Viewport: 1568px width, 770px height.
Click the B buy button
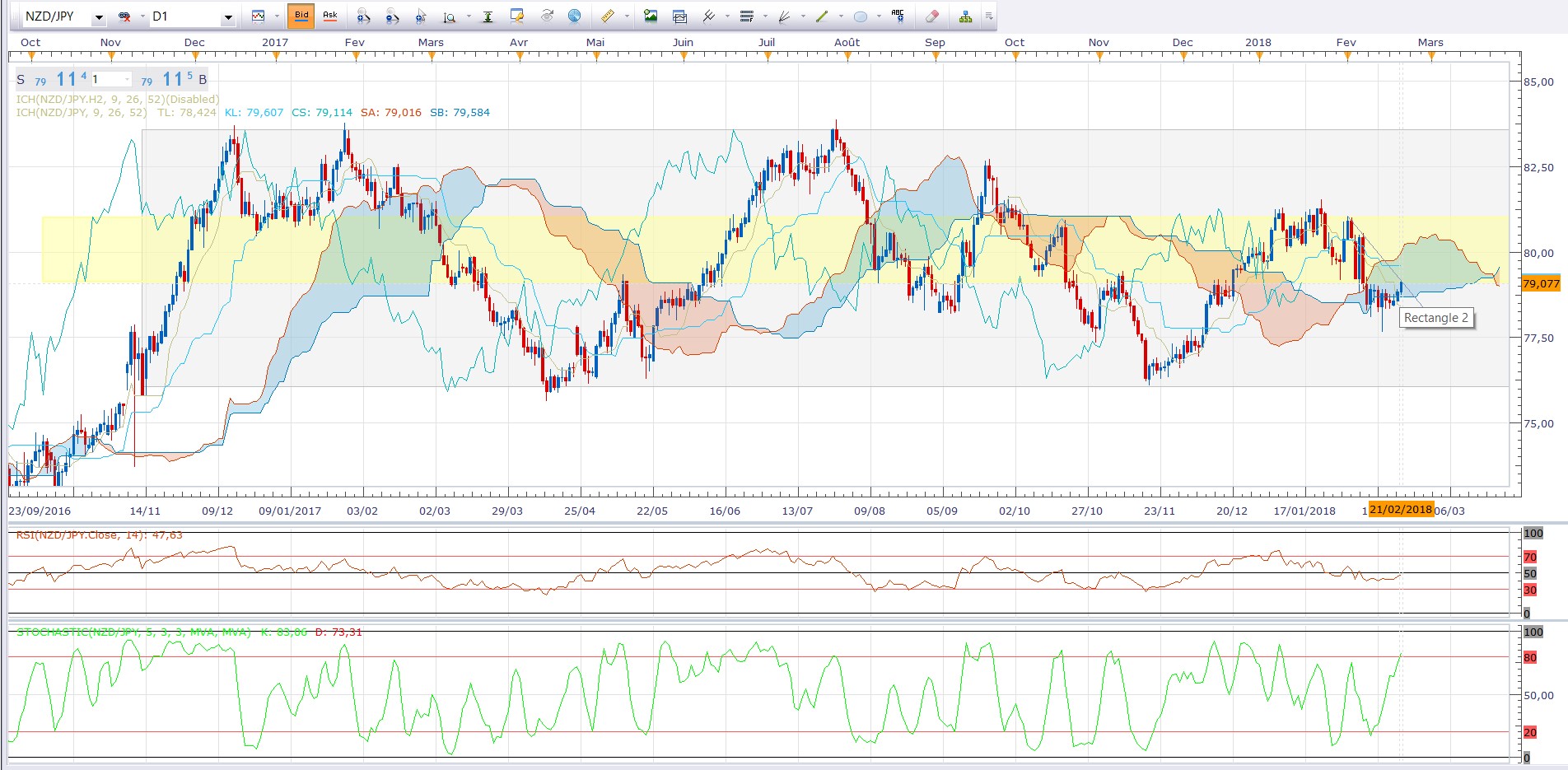[x=203, y=80]
